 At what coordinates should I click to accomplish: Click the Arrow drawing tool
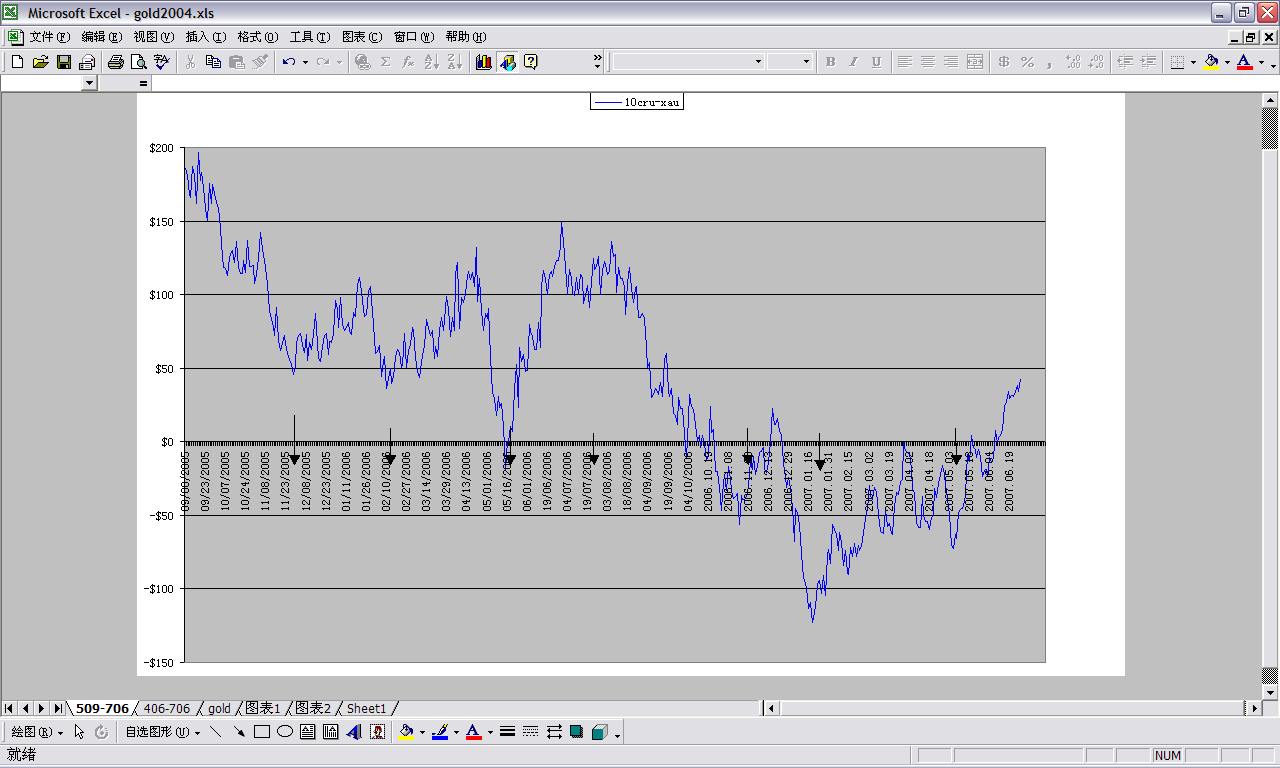coord(239,732)
